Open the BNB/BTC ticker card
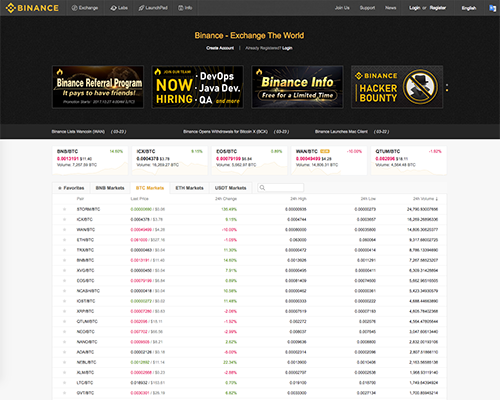Image resolution: width=500 pixels, height=400 pixels. tap(90, 160)
